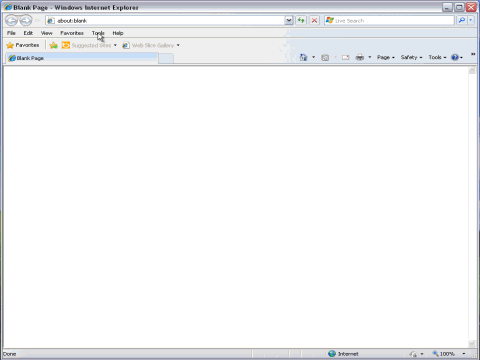Click the Print icon
This screenshot has width=480, height=360.
coord(360,58)
